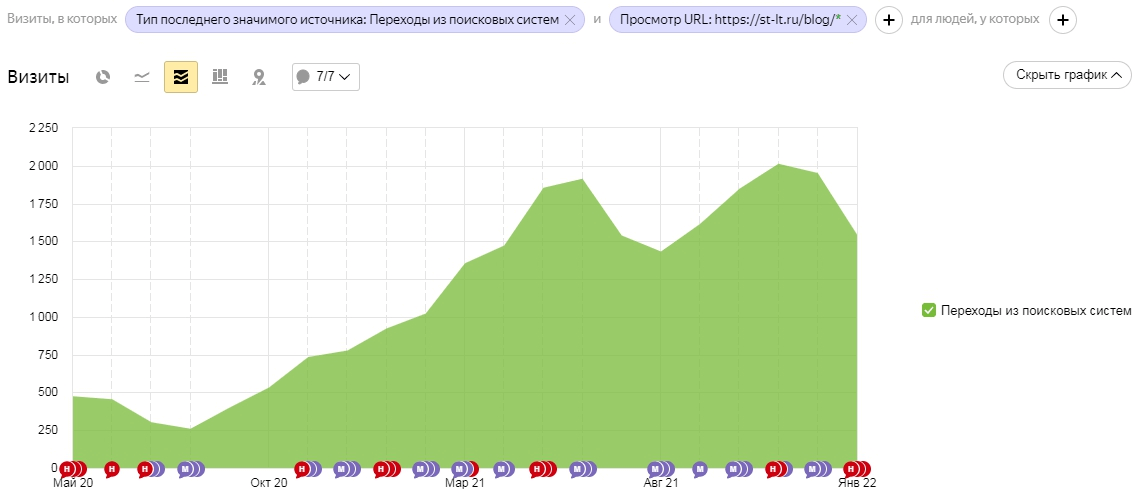This screenshot has height=499, width=1140.
Task: Remove the blog URL view filter
Action: 852,20
